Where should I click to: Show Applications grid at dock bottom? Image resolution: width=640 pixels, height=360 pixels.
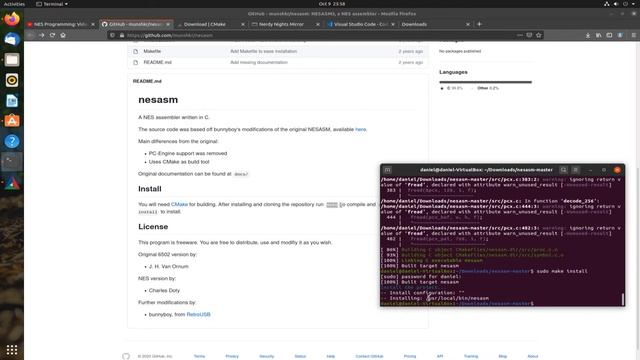click(x=12, y=350)
